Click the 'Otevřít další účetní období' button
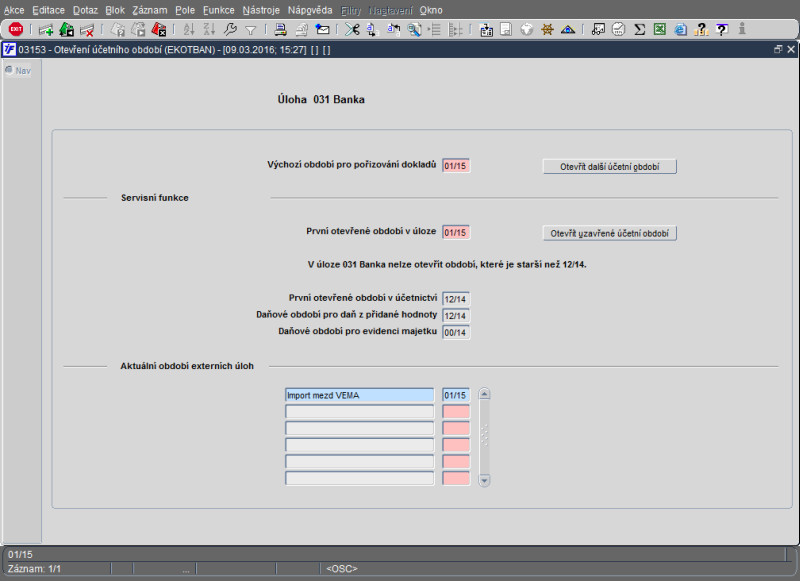800x581 pixels. click(610, 167)
